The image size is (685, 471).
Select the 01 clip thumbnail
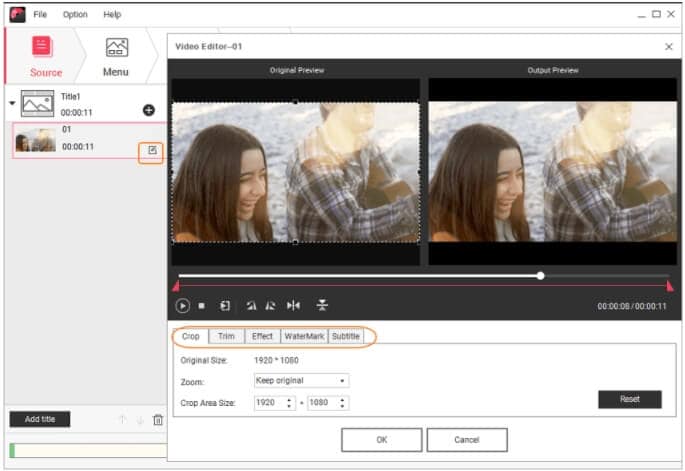36,141
